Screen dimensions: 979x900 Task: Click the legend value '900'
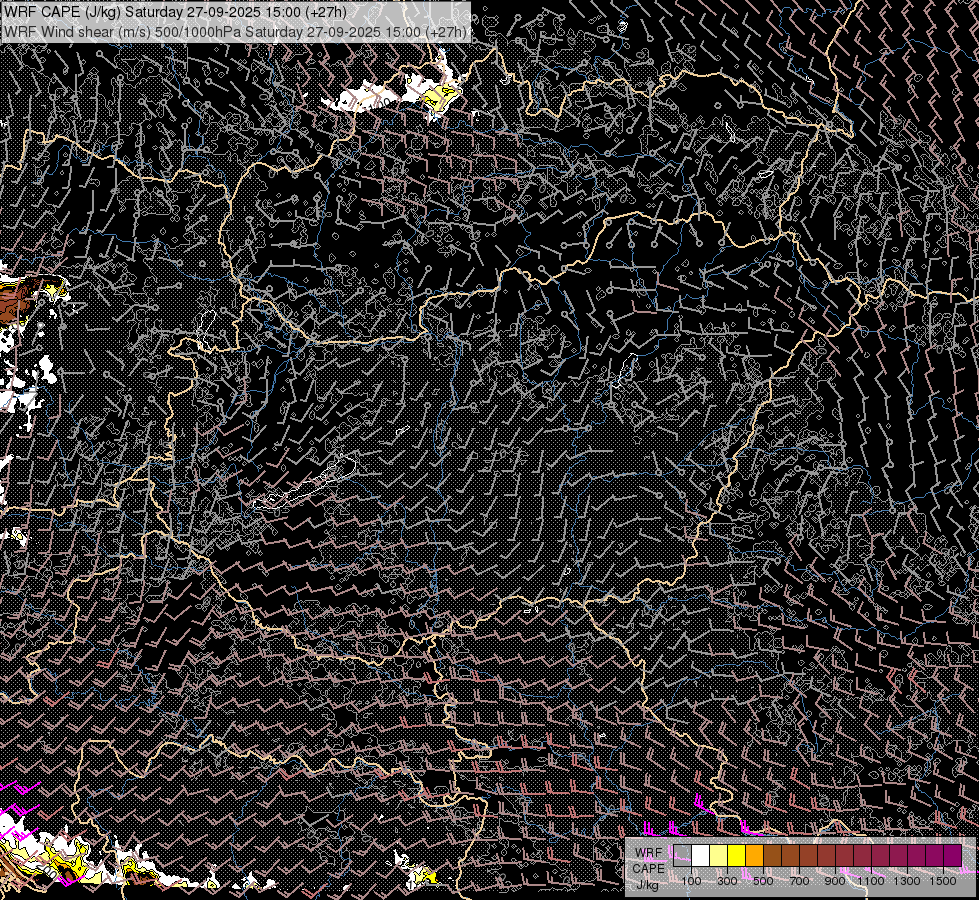point(835,881)
